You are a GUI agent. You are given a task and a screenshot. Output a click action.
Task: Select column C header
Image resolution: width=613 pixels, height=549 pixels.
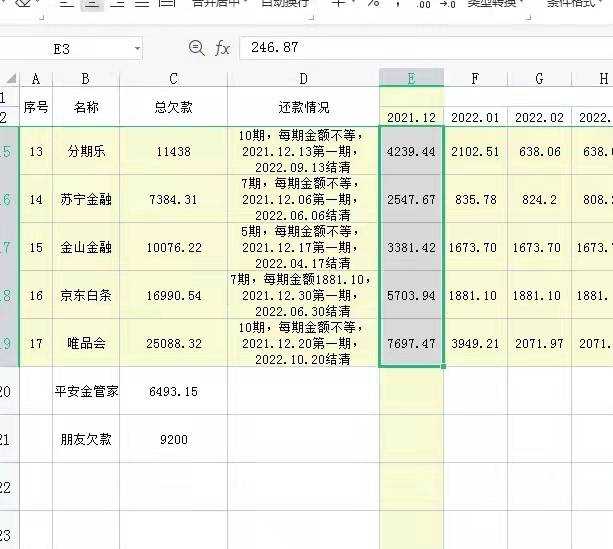[x=174, y=79]
